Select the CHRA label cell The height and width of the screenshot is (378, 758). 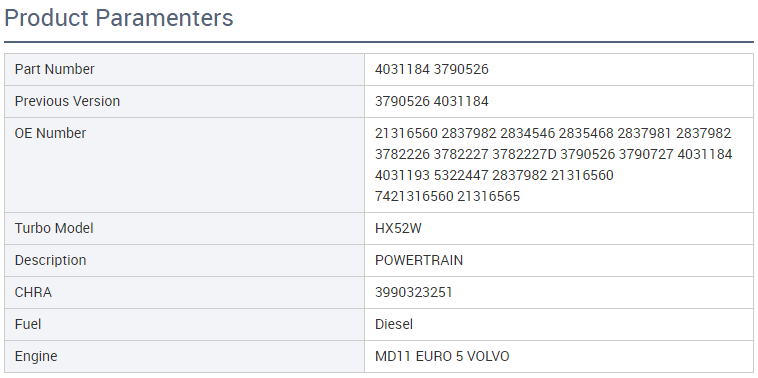(184, 292)
